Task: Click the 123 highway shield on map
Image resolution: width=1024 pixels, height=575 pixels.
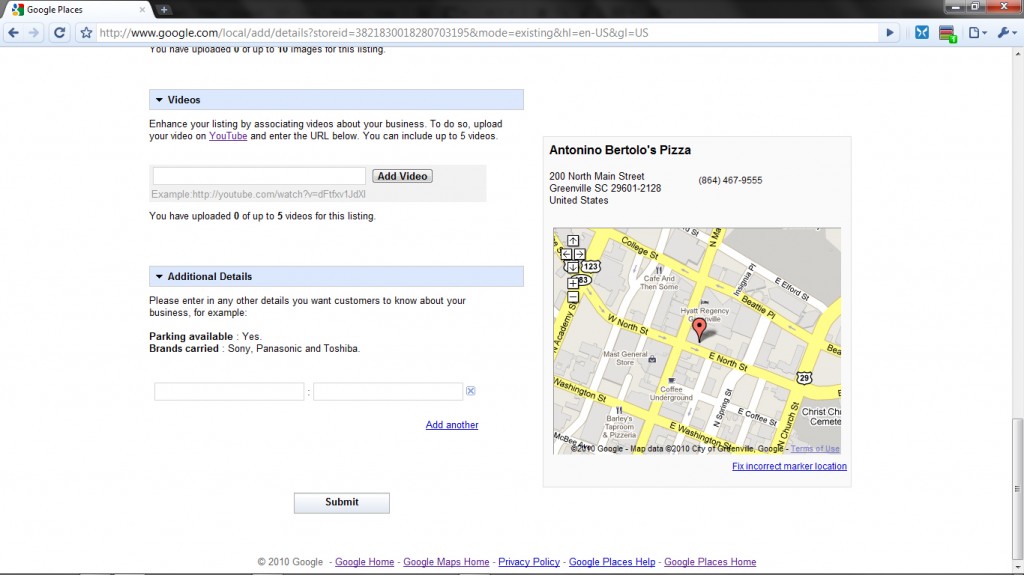Action: pos(590,266)
